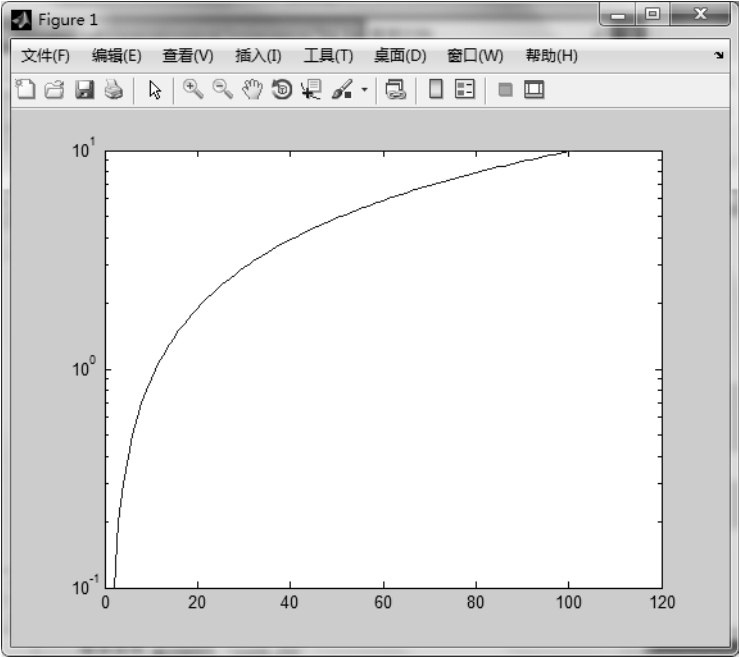739x658 pixels.
Task: Click the New Figure toolbar icon
Action: pyautogui.click(x=27, y=91)
